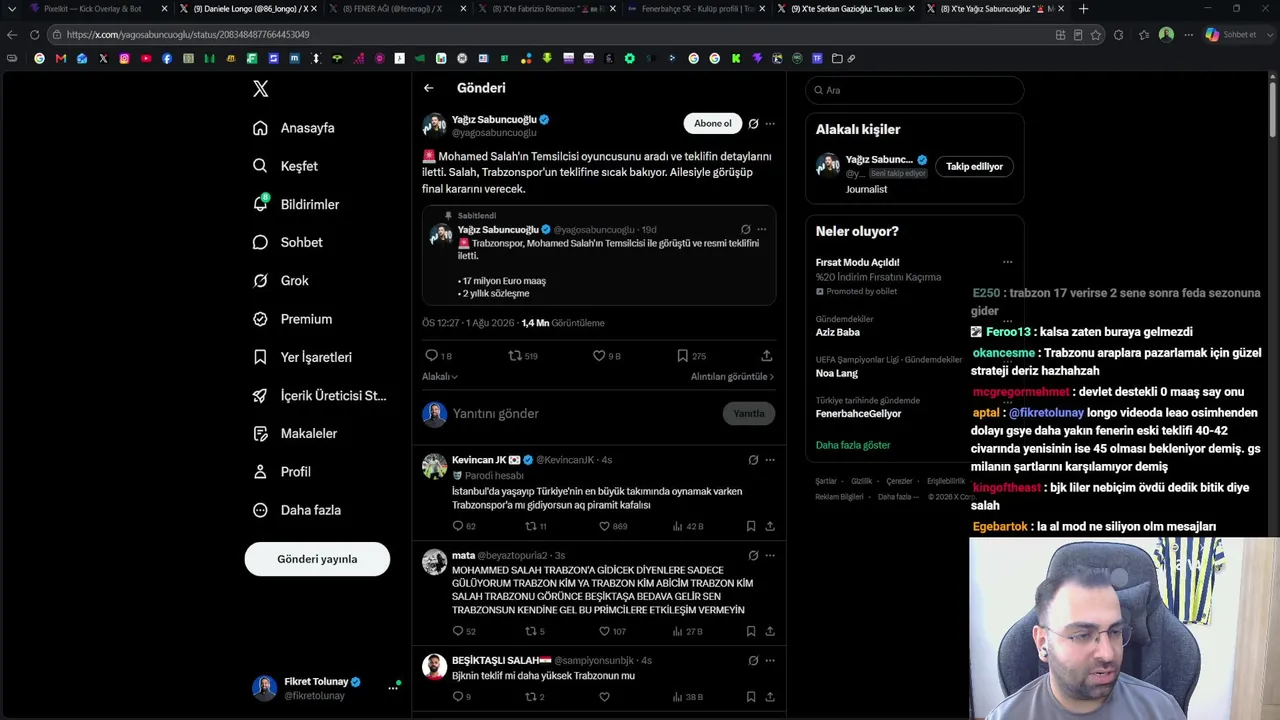Click the Abone ol subscribe button
The height and width of the screenshot is (720, 1280).
point(713,123)
